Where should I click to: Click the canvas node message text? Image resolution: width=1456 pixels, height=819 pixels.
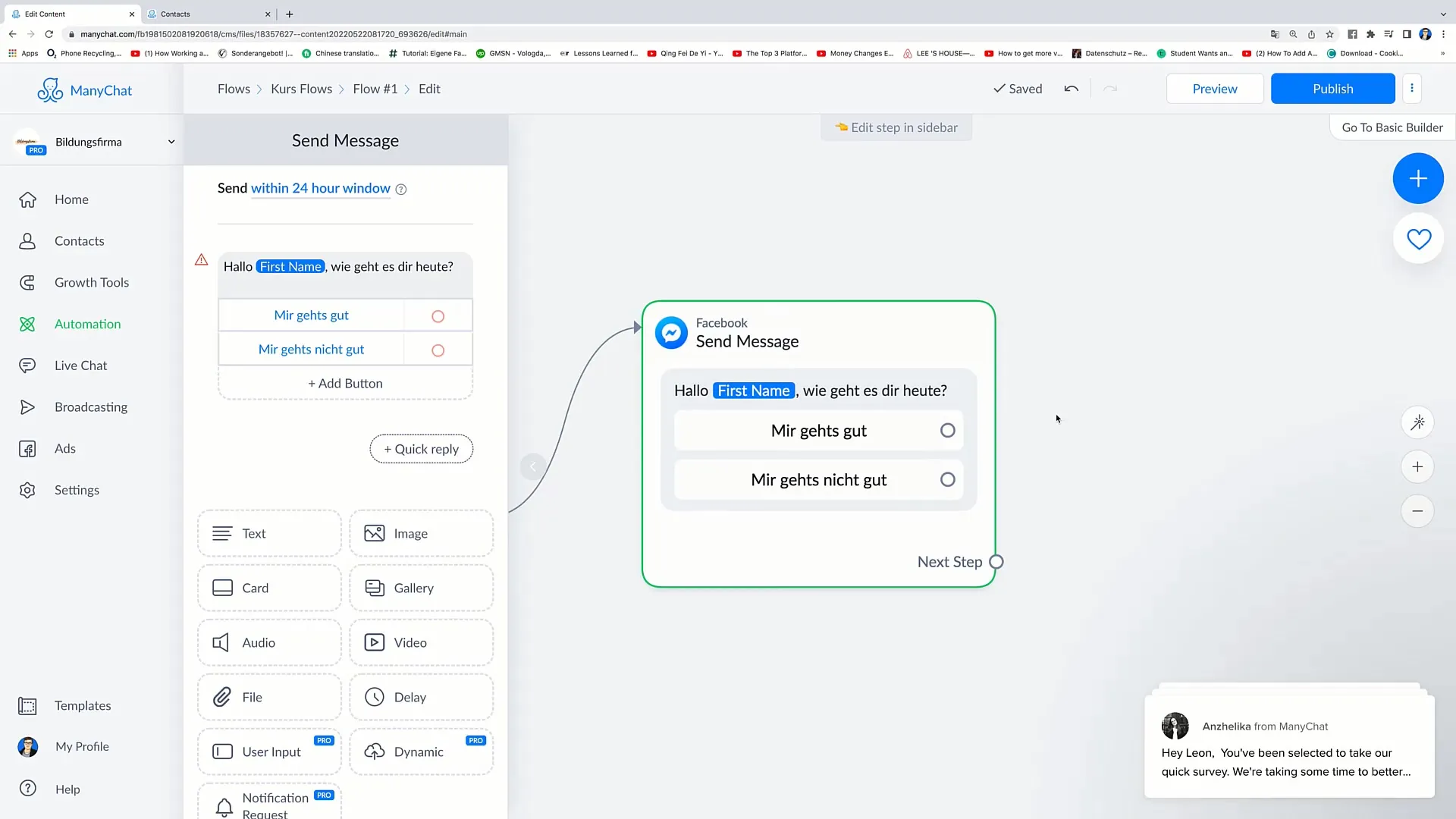[810, 391]
